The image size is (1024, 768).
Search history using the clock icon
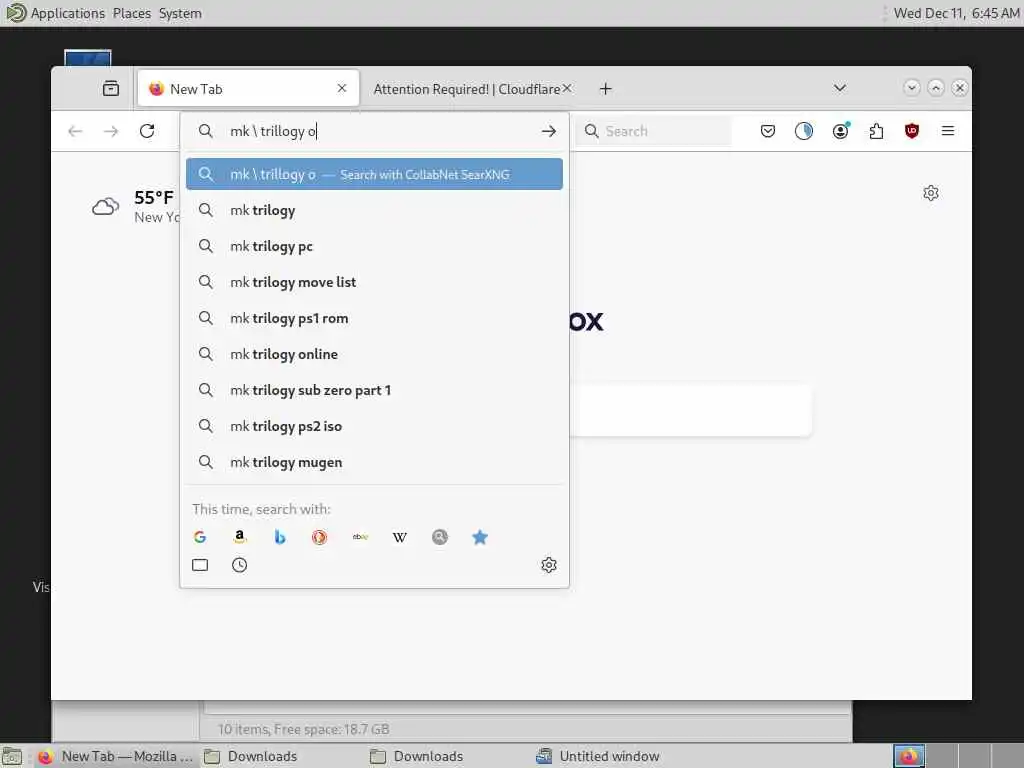[240, 565]
